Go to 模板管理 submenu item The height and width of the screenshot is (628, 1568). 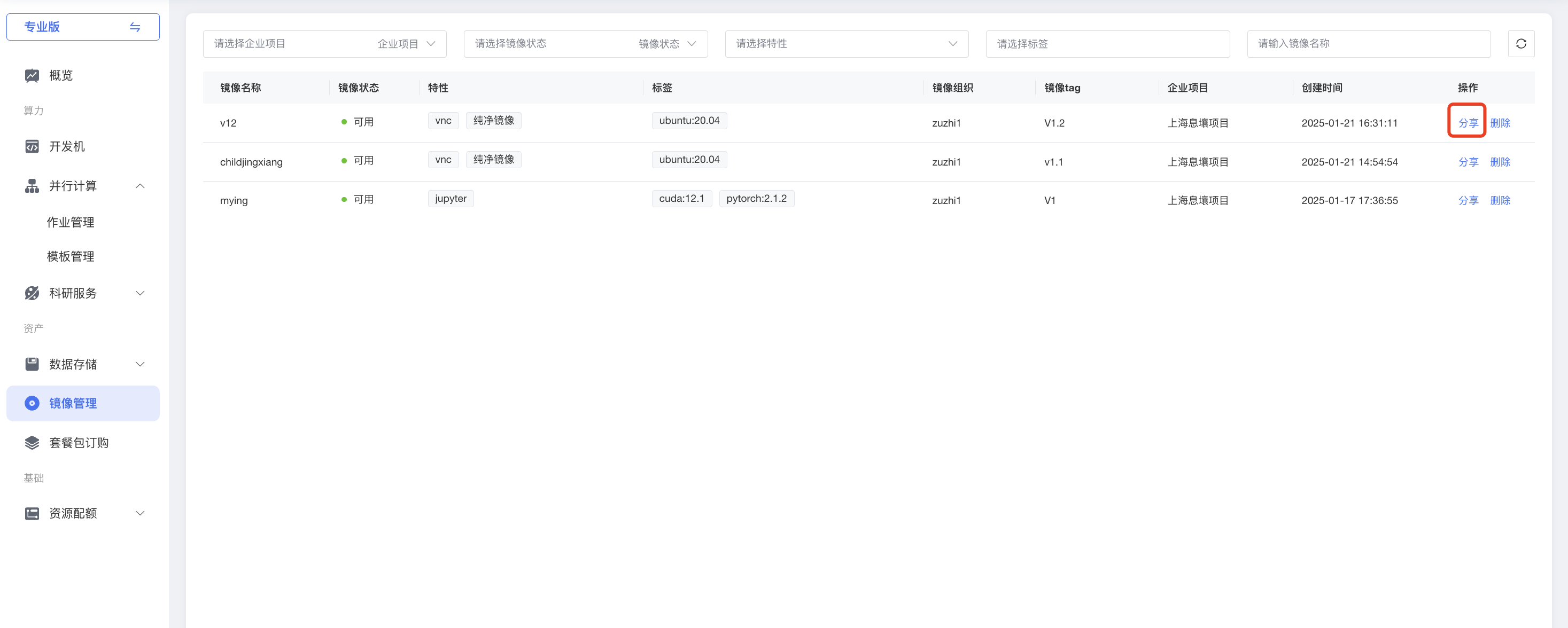71,256
